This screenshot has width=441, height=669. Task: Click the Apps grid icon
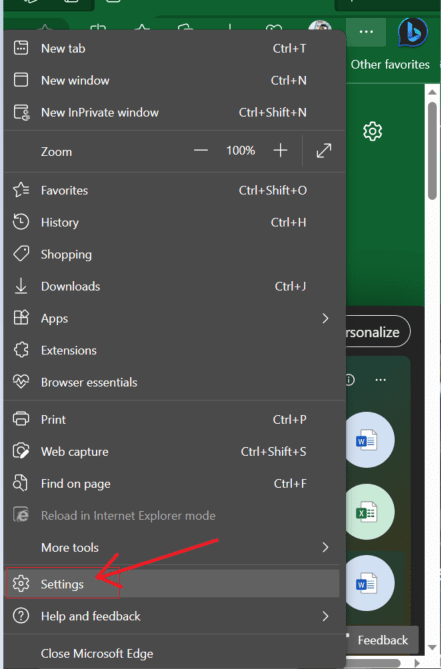(21, 318)
